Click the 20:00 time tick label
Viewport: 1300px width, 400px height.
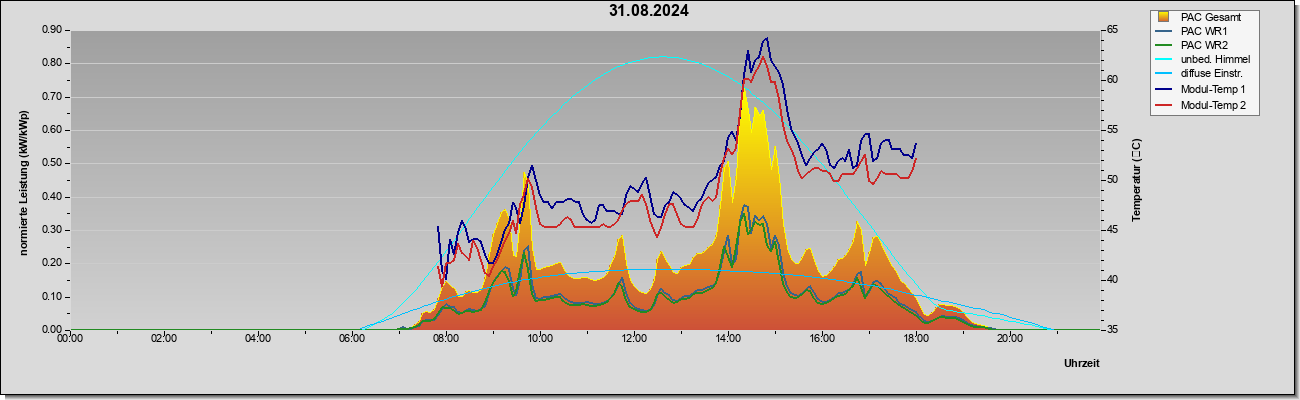click(1010, 340)
